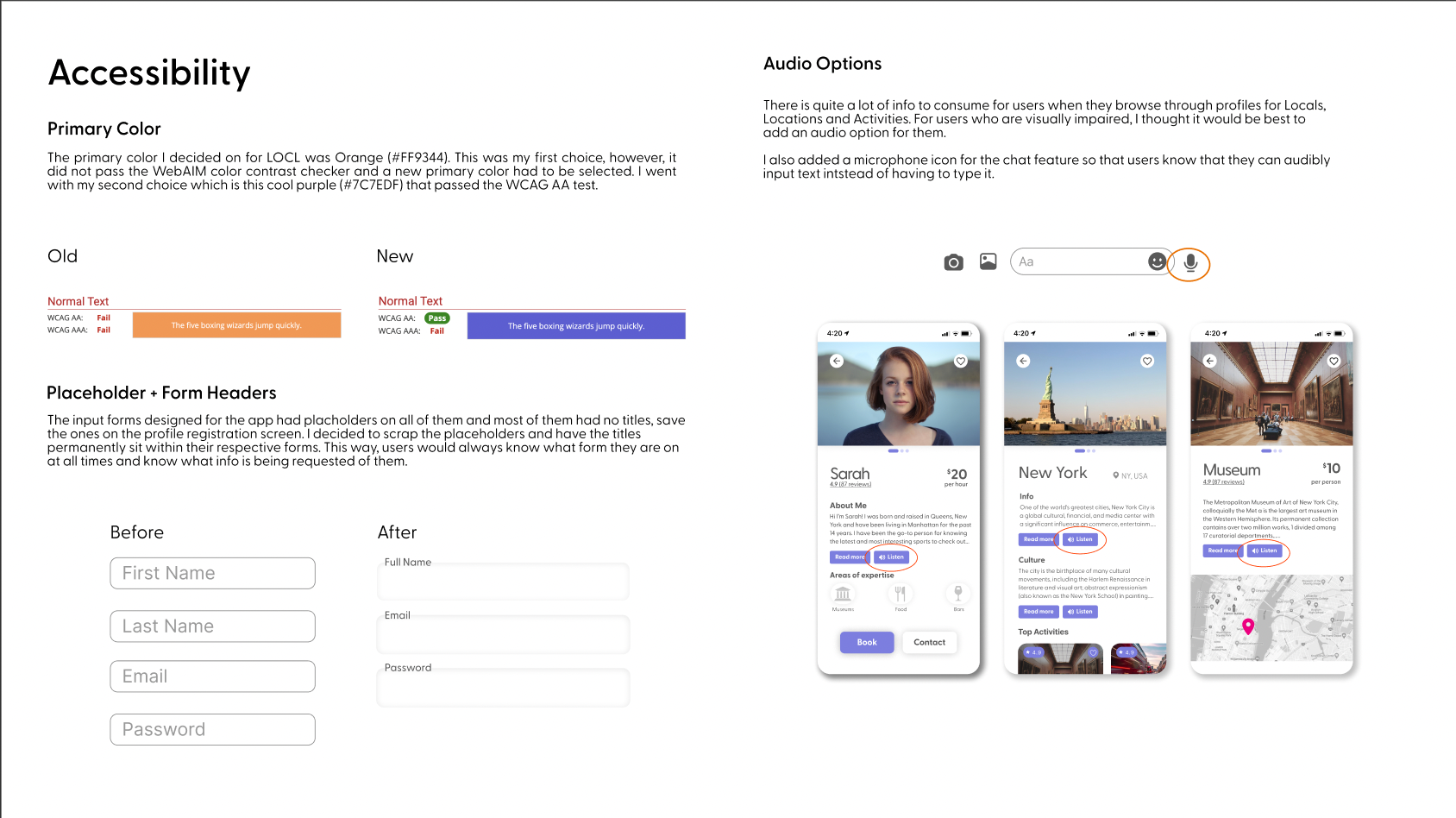
Task: Favorite New York with the heart icon
Action: pos(1147,361)
